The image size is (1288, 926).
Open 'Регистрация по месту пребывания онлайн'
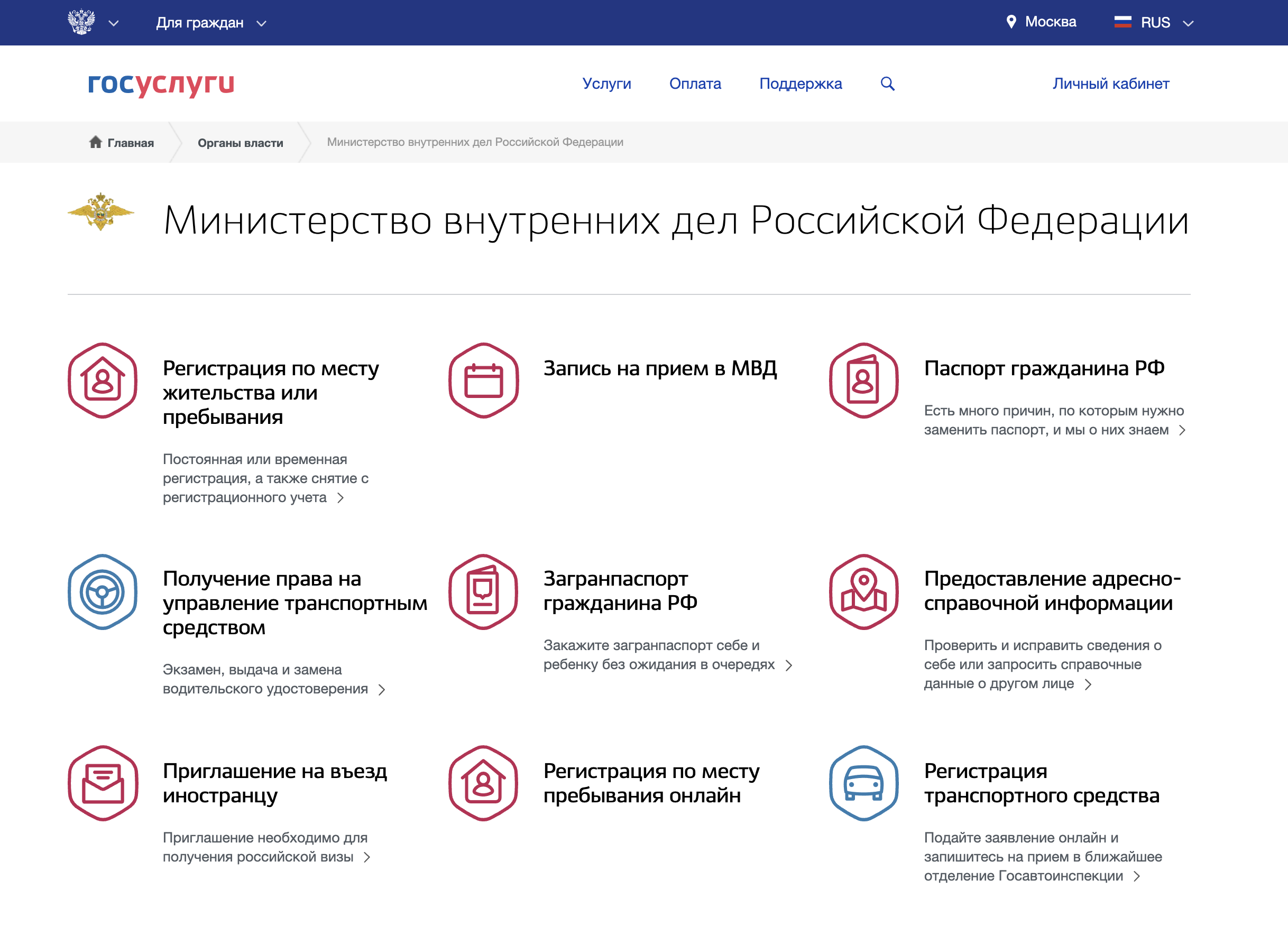pos(651,783)
